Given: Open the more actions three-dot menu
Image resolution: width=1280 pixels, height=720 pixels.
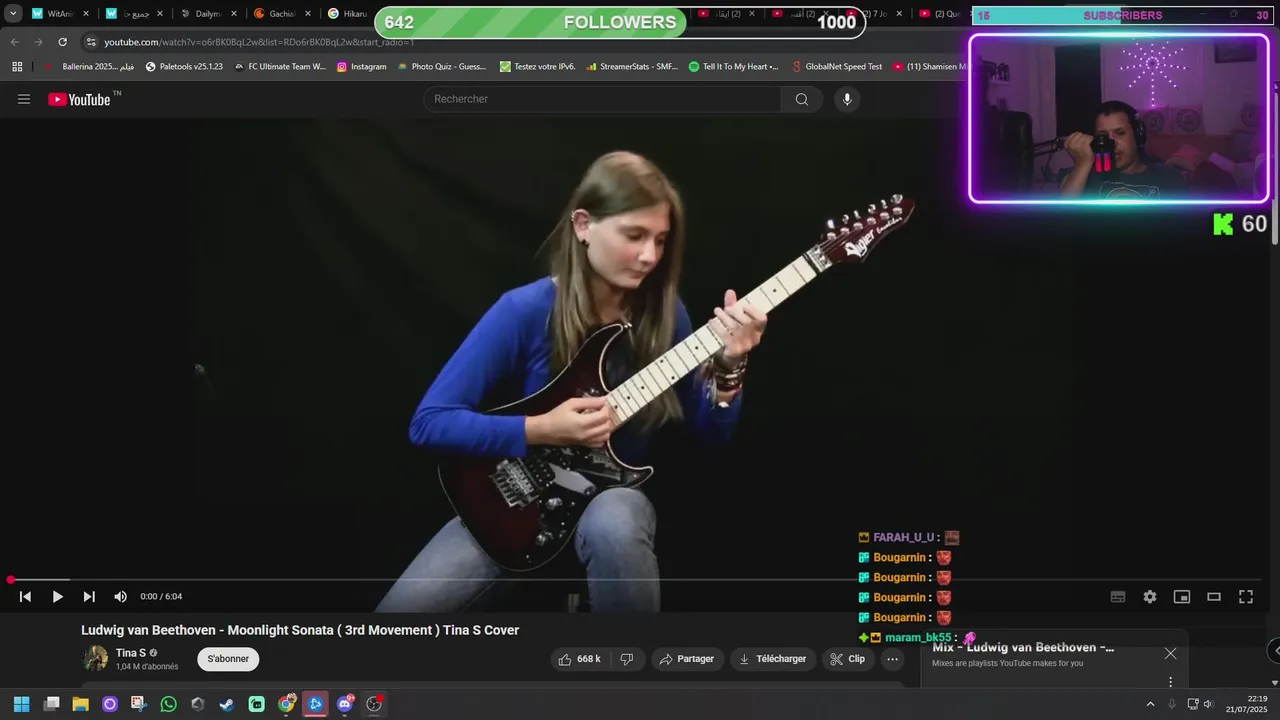Looking at the screenshot, I should [893, 659].
